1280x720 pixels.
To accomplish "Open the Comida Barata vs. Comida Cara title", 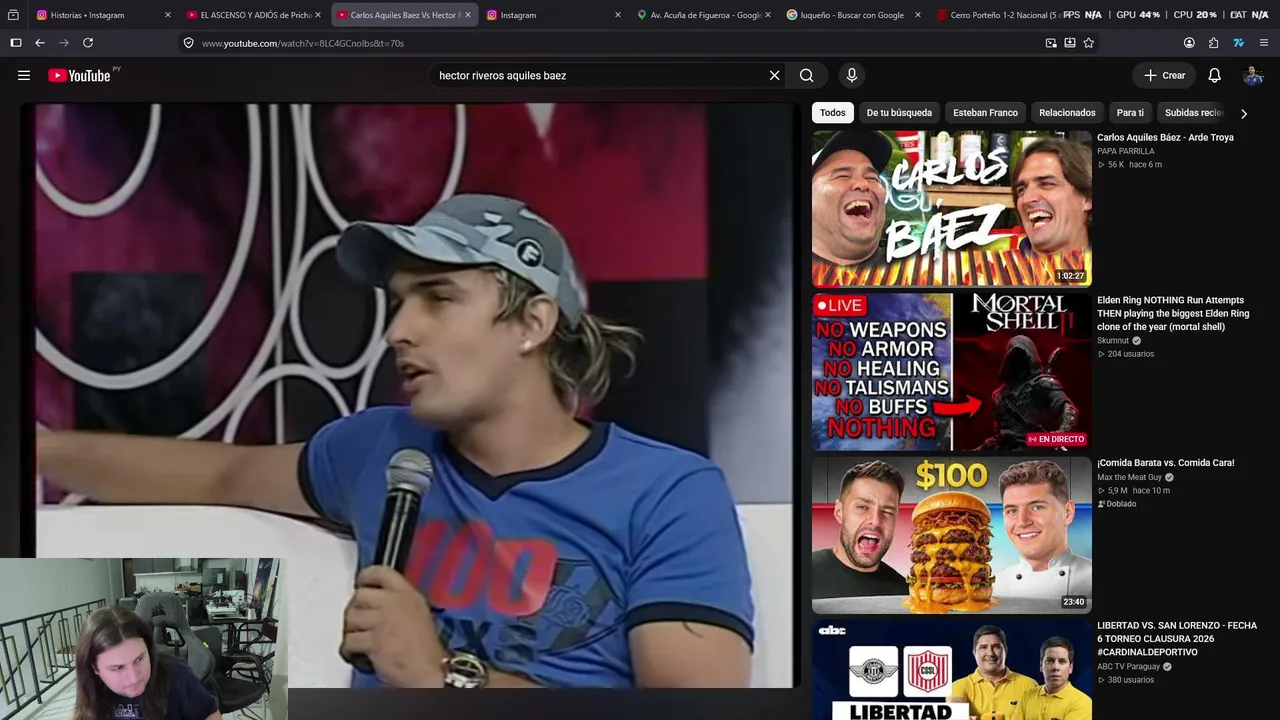I will 1166,463.
